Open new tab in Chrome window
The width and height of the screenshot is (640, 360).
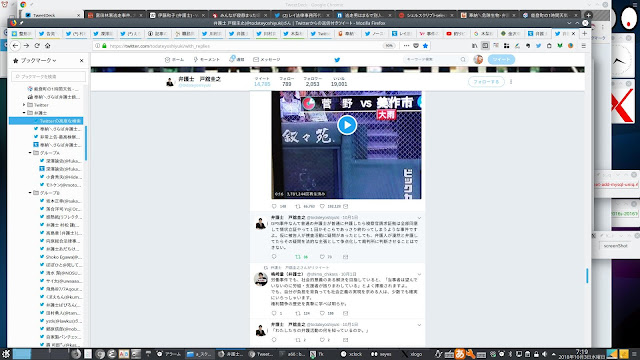pyautogui.click(x=588, y=15)
